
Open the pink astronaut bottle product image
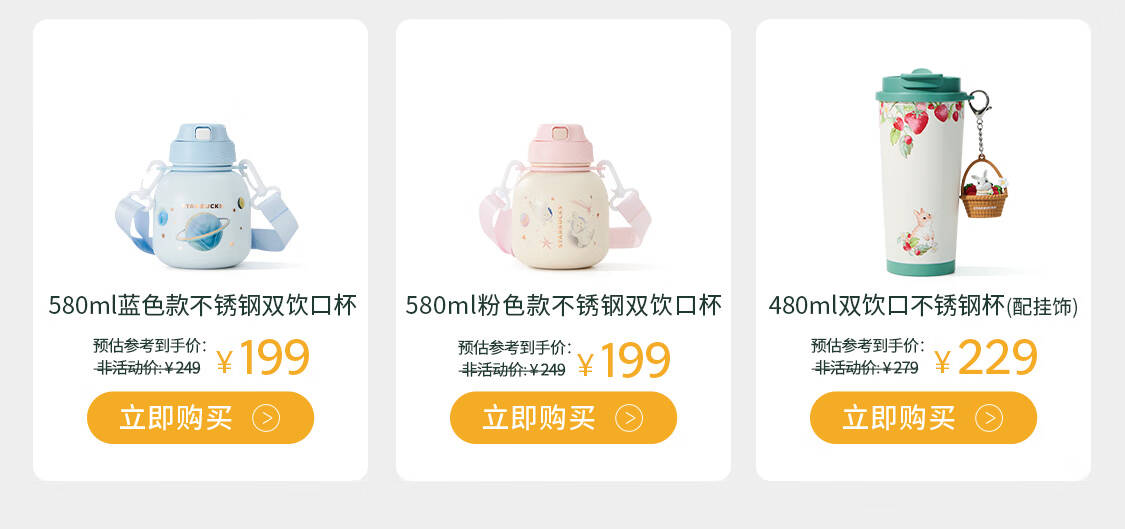click(565, 196)
